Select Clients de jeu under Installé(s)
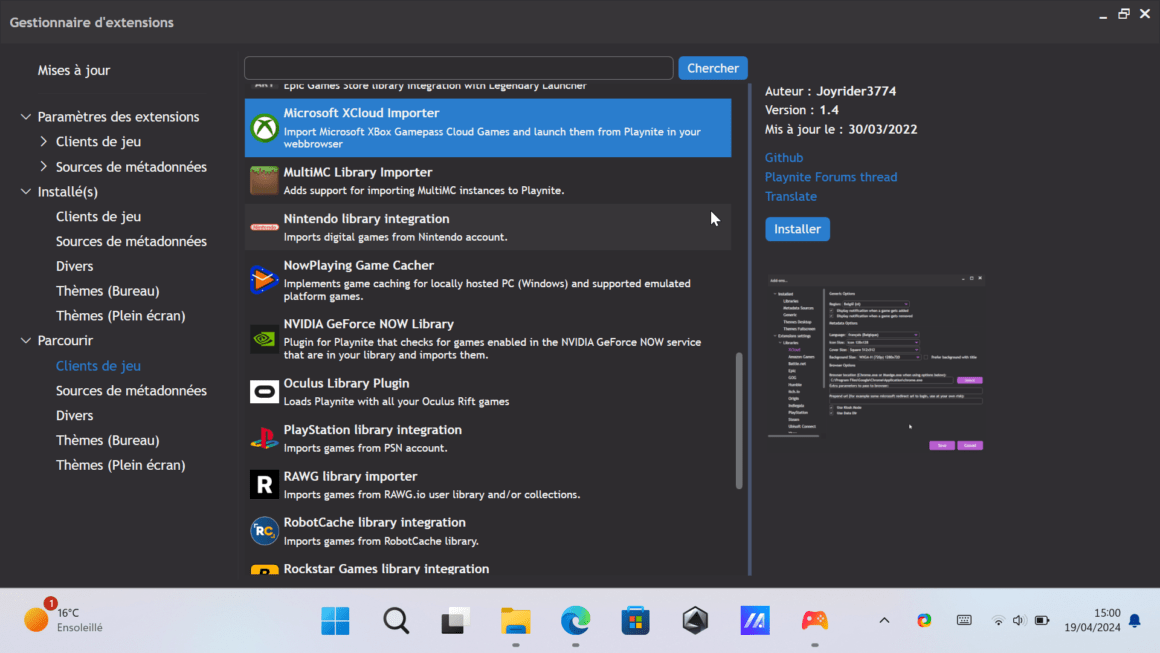This screenshot has width=1160, height=653. coord(98,217)
